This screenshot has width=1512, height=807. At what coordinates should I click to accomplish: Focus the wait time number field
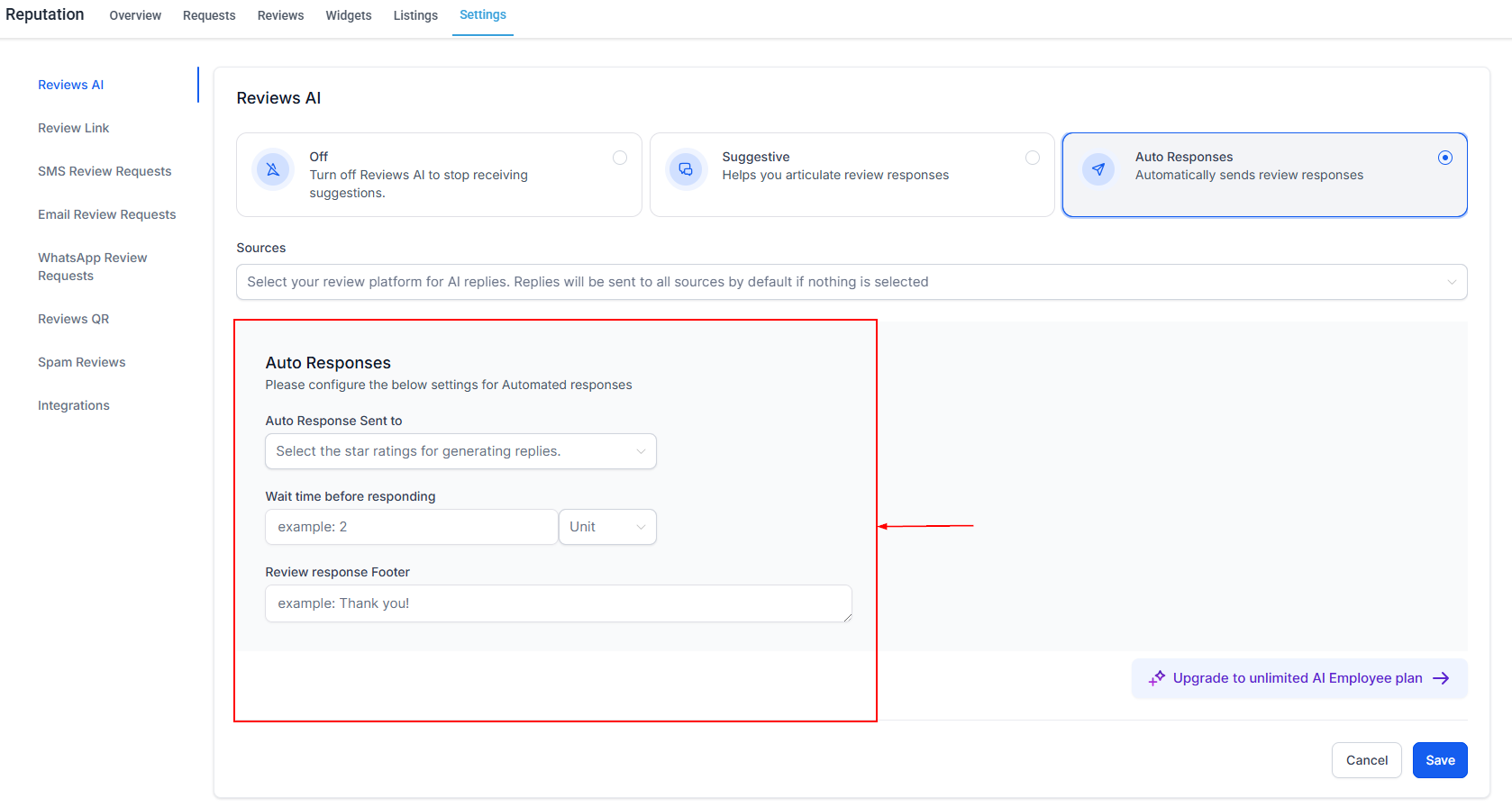[x=412, y=527]
